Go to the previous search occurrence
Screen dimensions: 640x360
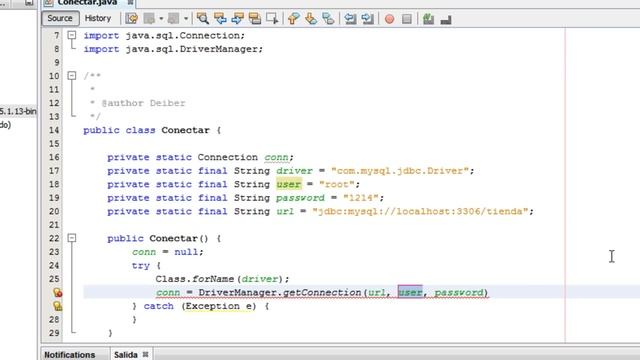[220, 18]
